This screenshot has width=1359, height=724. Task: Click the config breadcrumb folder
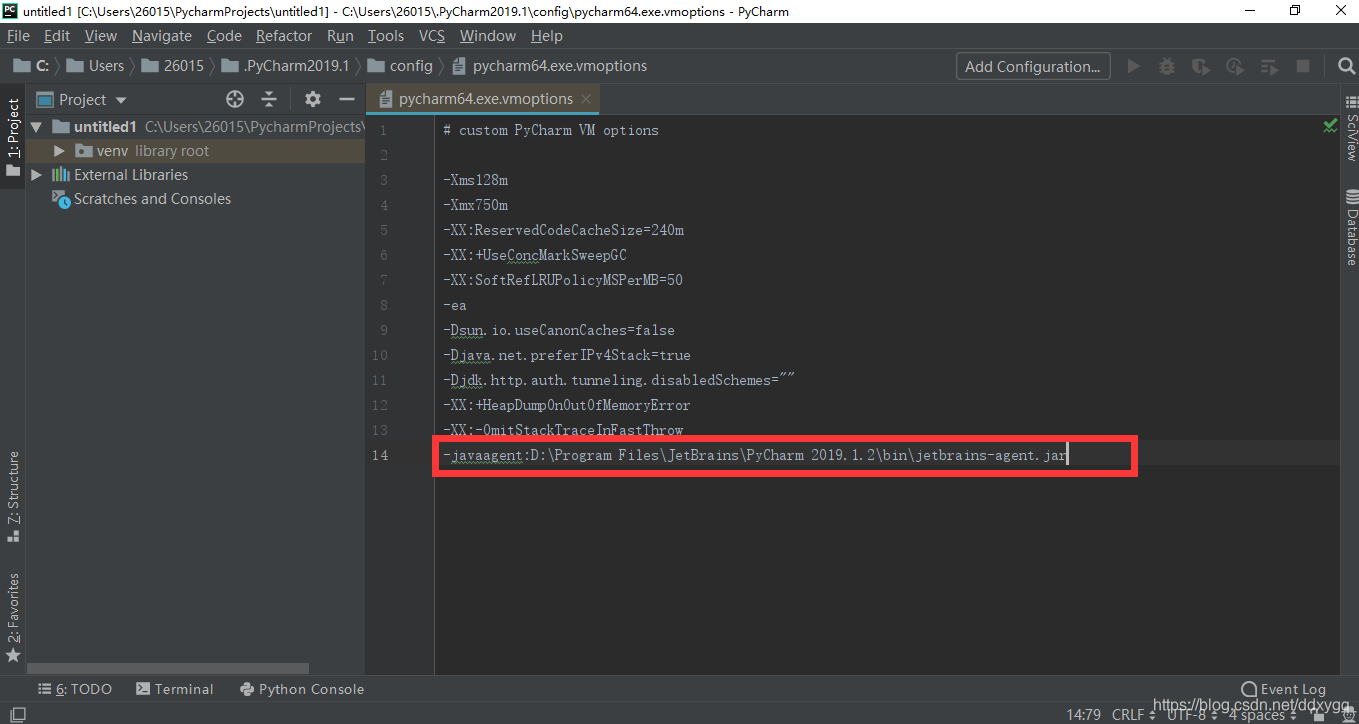(x=400, y=66)
